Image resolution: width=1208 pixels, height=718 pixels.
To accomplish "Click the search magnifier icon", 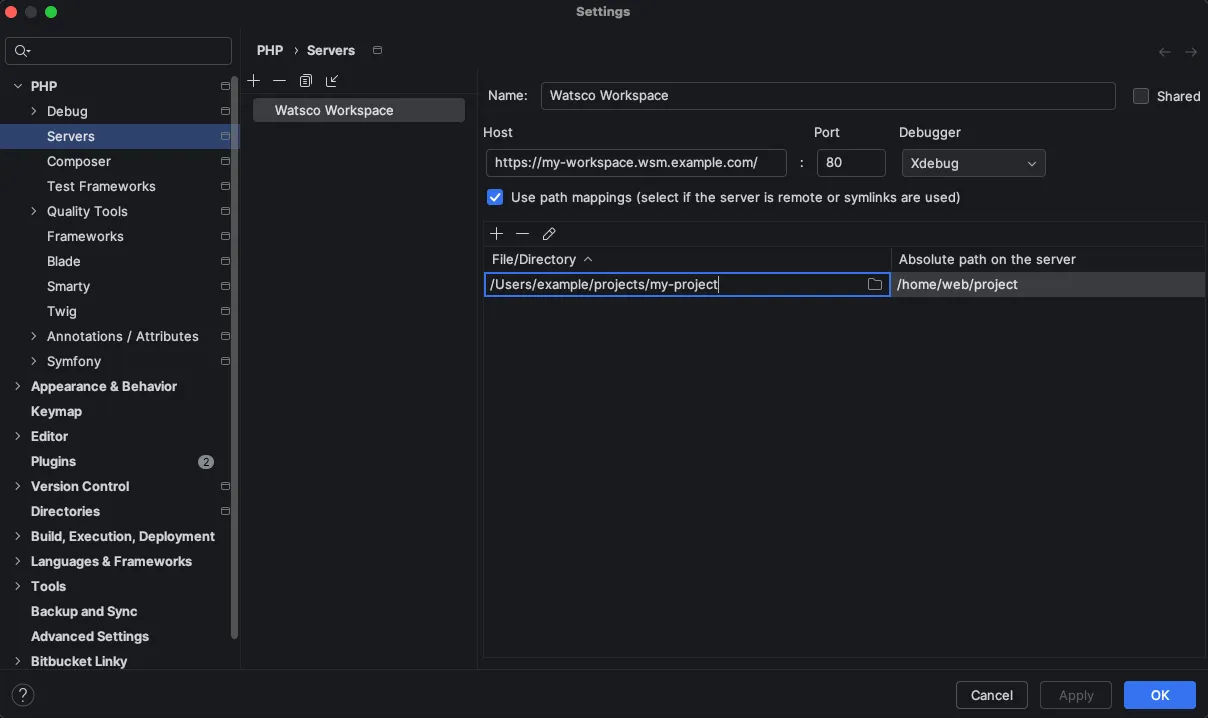I will (22, 50).
